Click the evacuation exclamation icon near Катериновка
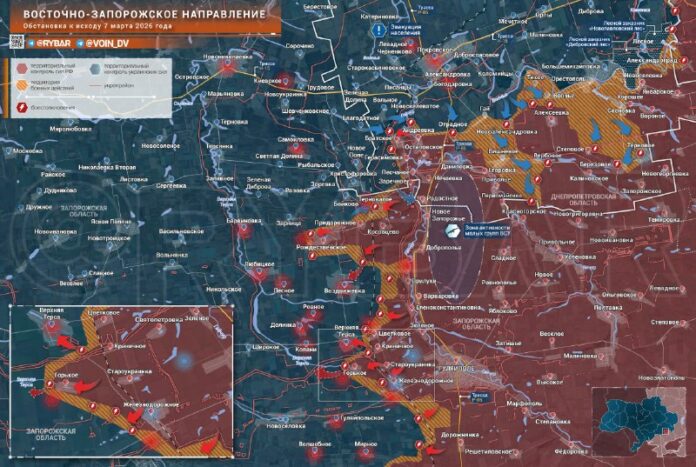This screenshot has height=467, width=696. click(x=381, y=31)
